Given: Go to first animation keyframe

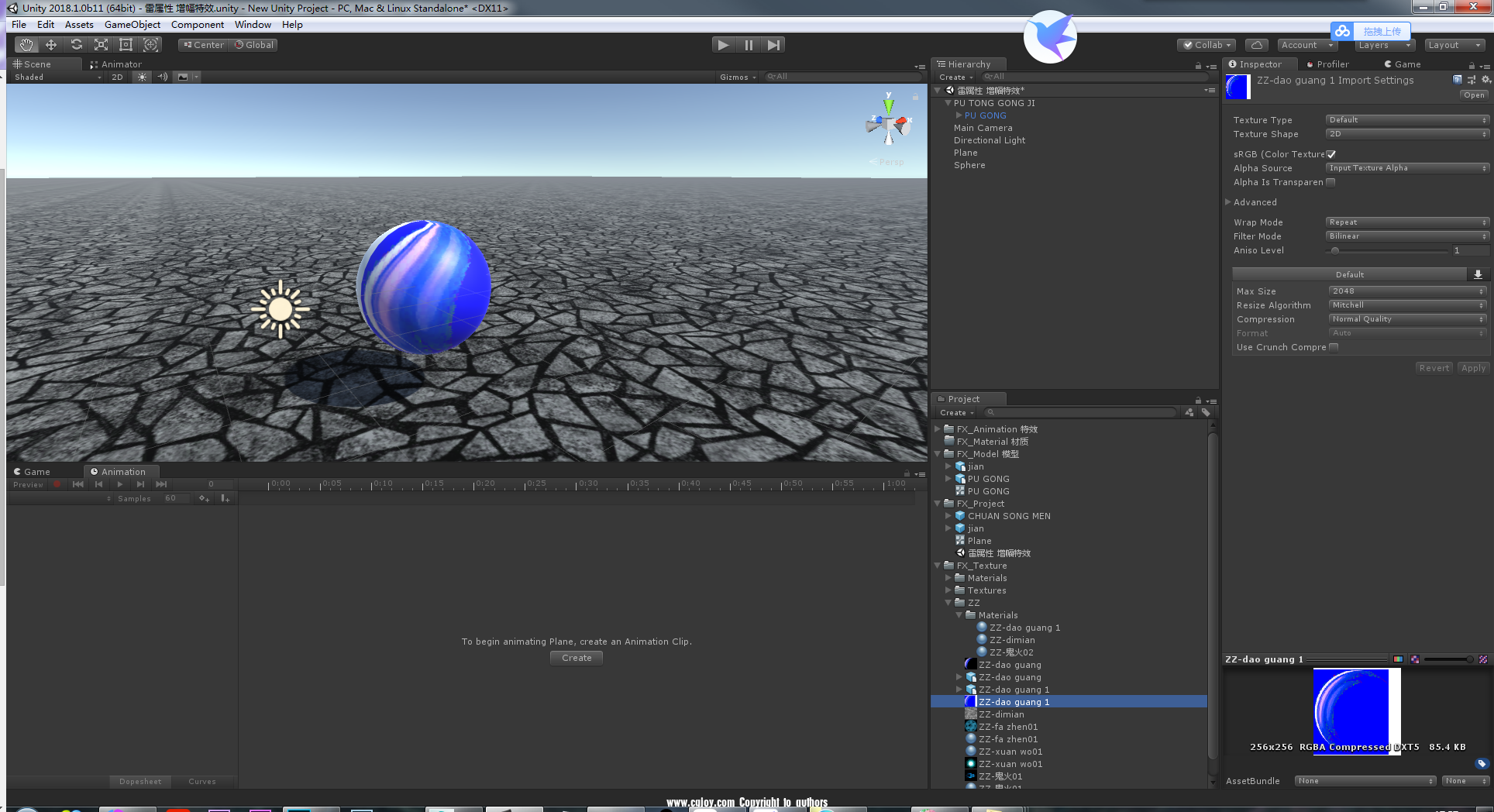Looking at the screenshot, I should click(x=77, y=484).
